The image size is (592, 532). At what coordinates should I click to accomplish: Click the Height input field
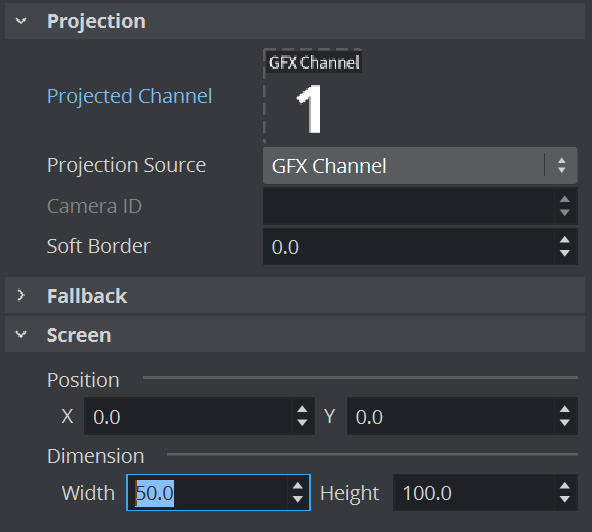click(473, 493)
